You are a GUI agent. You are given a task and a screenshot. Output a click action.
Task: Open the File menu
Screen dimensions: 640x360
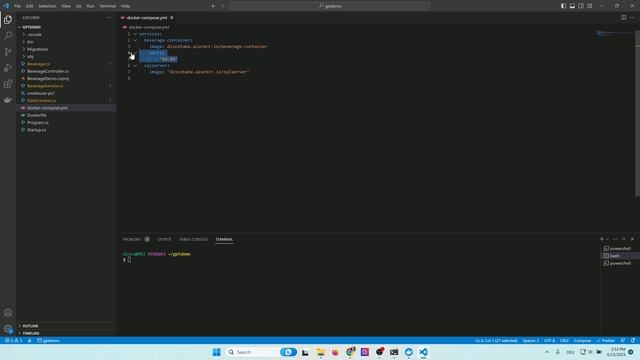17,6
